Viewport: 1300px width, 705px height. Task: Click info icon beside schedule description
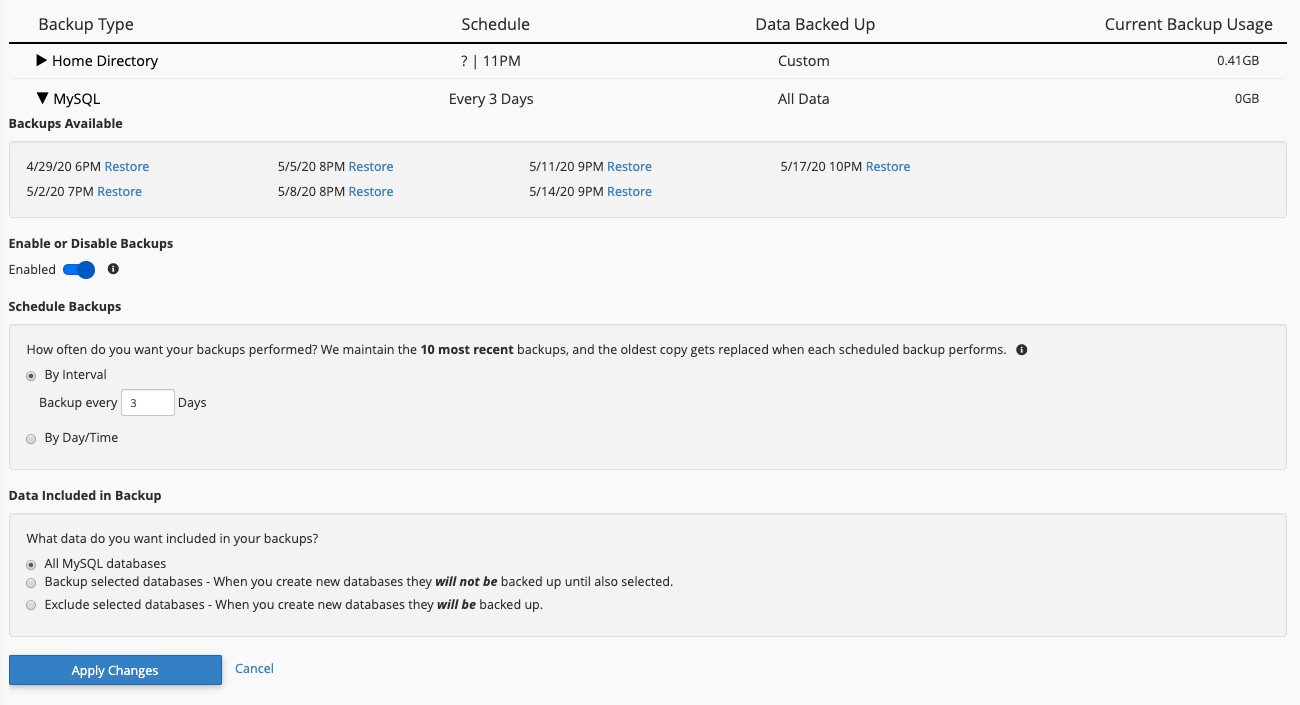pos(1021,350)
